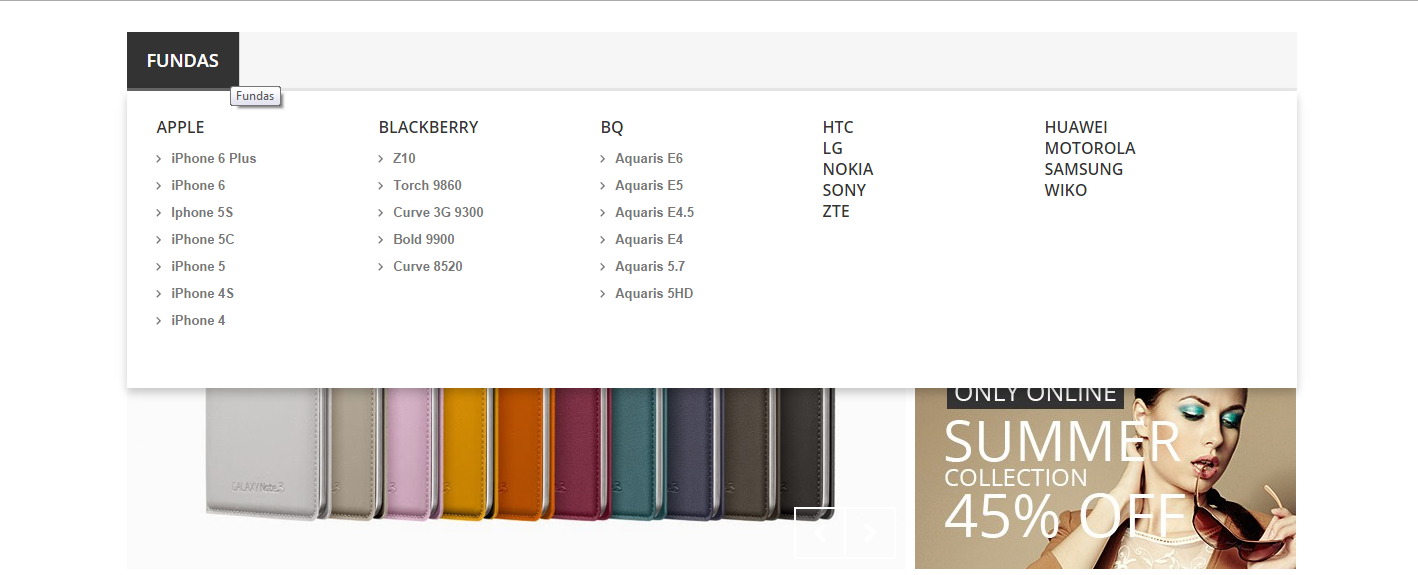This screenshot has height=575, width=1418.
Task: Select the HUAWEI brand link
Action: click(1076, 127)
